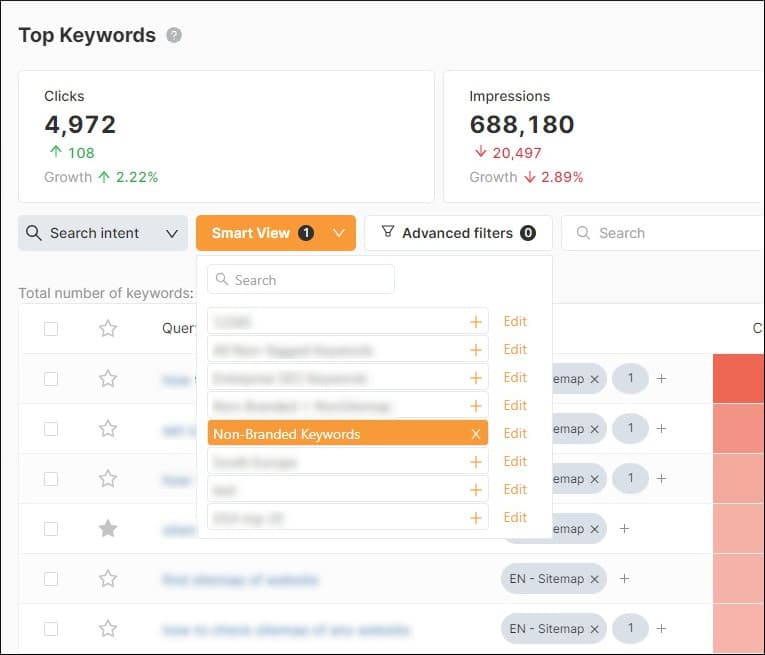Add the second-to-last Smart View entry via plus
The height and width of the screenshot is (655, 765).
click(x=476, y=490)
